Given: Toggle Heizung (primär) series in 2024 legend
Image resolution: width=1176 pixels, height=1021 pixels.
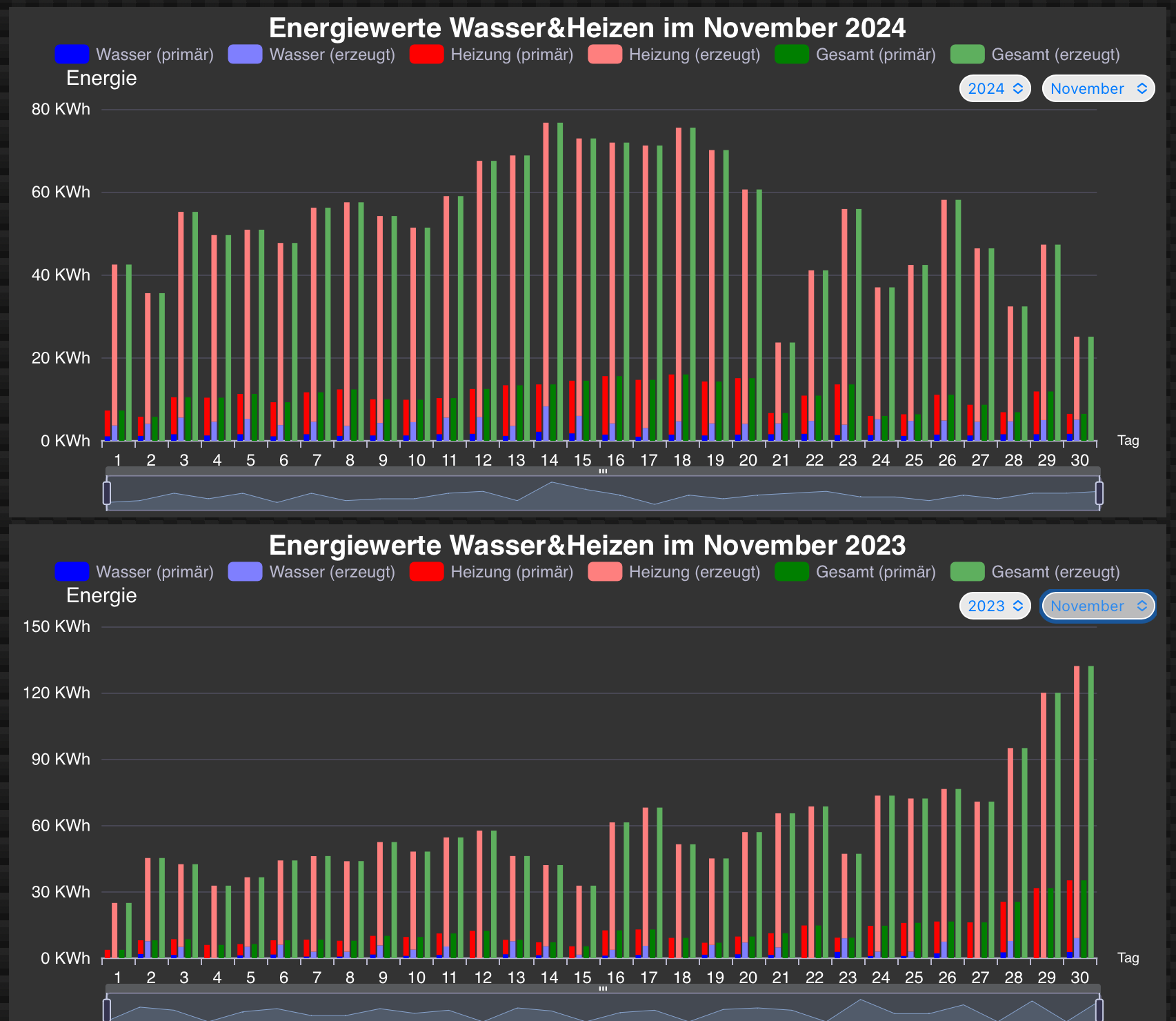Looking at the screenshot, I should 492,54.
